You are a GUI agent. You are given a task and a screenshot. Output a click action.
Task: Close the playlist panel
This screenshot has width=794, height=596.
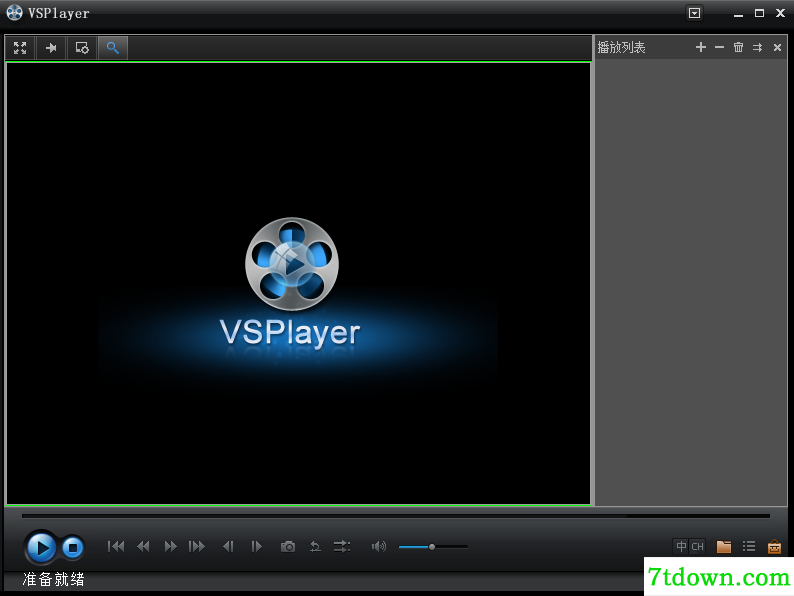777,48
